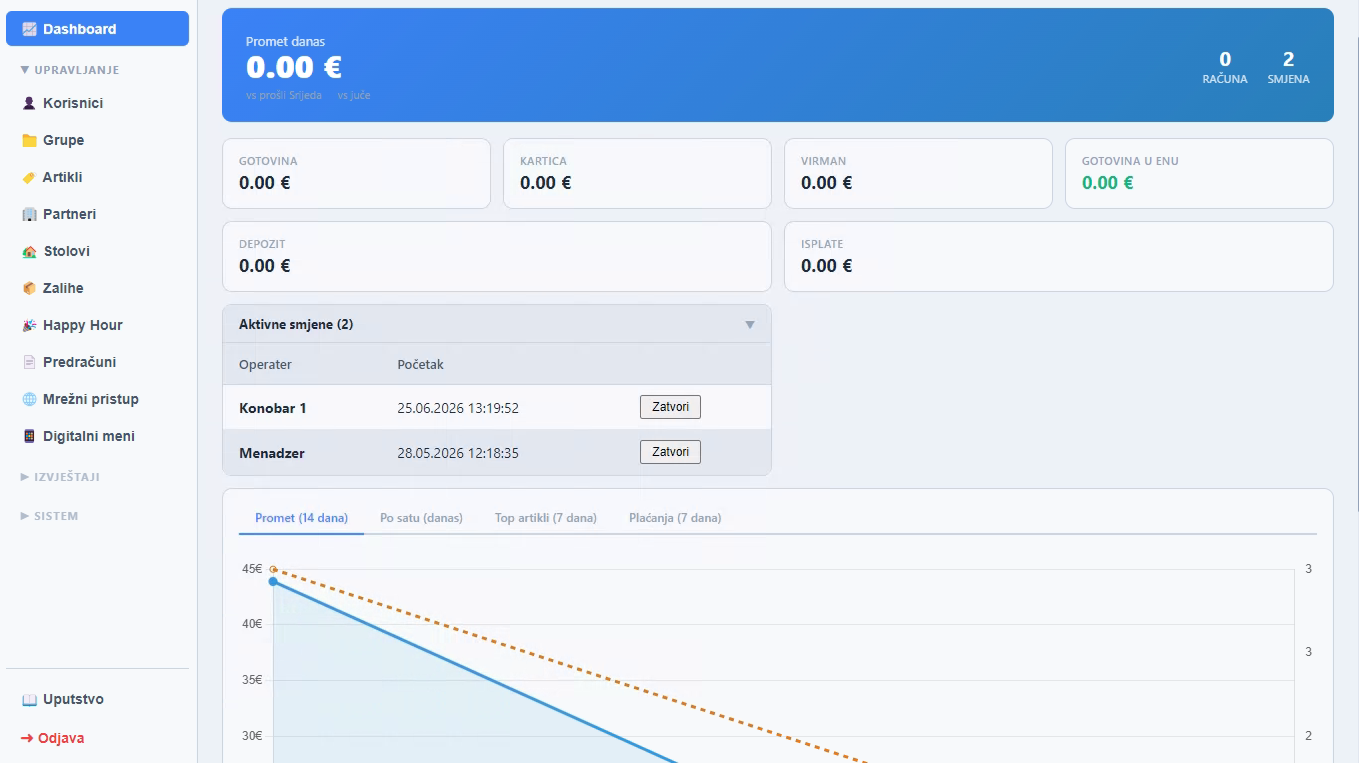Screen dimensions: 1359x763
Task: Collapse the Aktivne smjene panel arrow
Action: tap(750, 325)
